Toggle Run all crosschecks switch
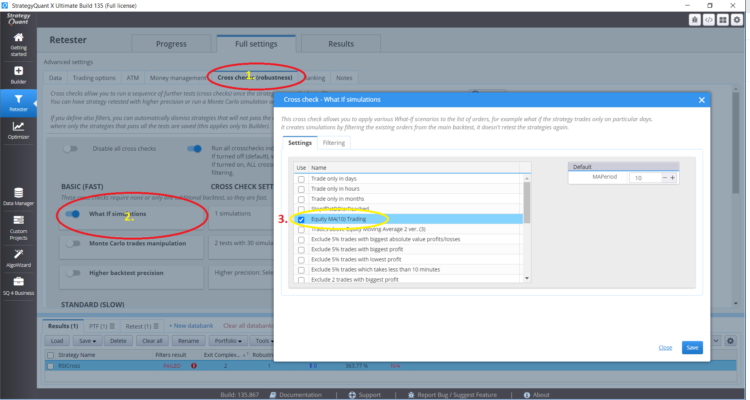The height and width of the screenshot is (400, 750). [194, 149]
